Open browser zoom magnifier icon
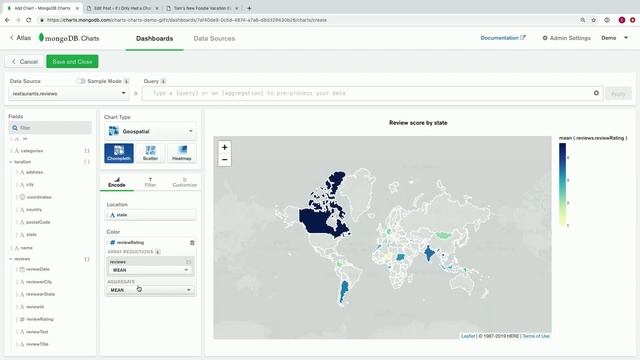640x360 pixels. (x=583, y=20)
